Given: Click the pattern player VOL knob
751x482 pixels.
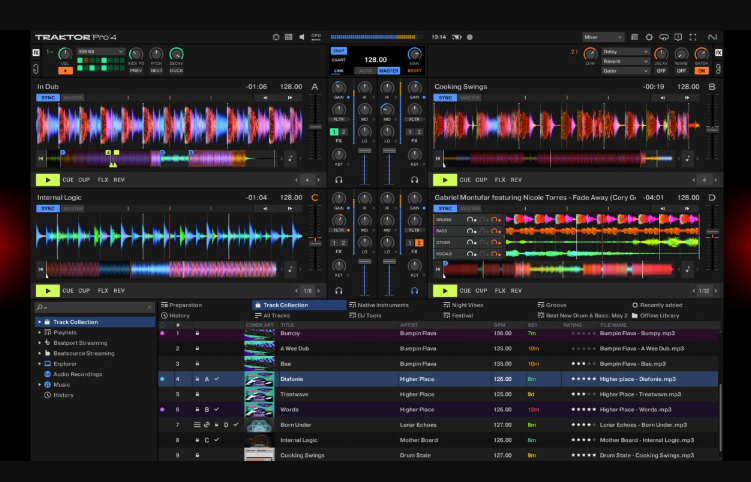Looking at the screenshot, I should point(65,54).
